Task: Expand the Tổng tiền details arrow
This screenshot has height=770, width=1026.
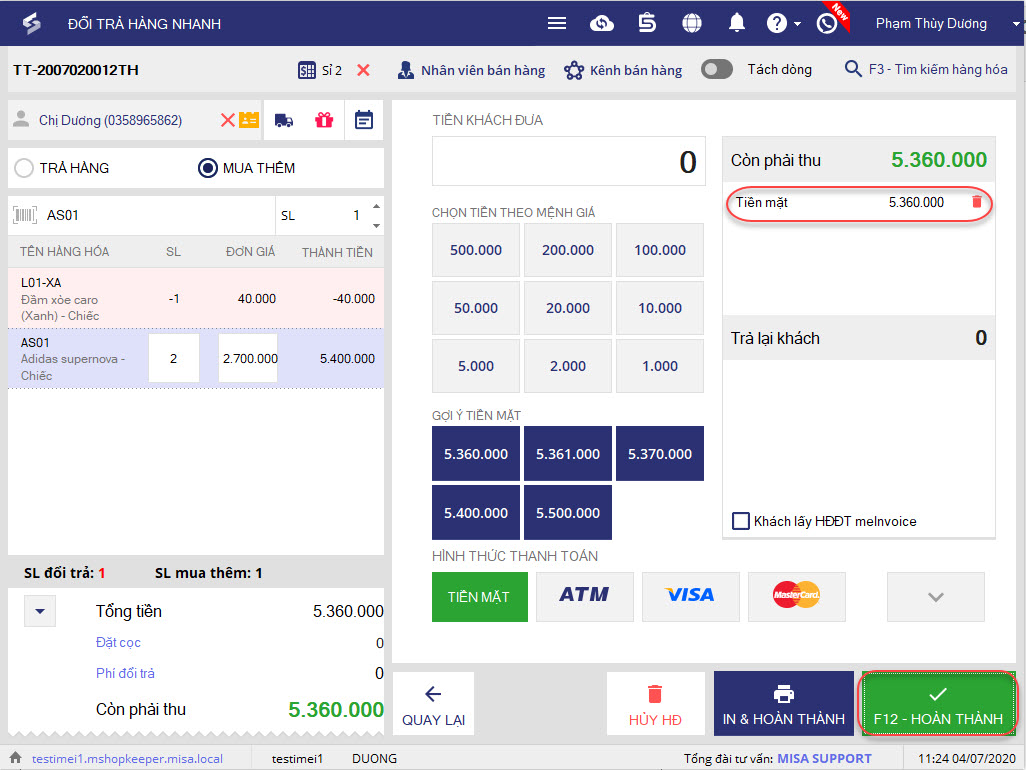Action: pyautogui.click(x=40, y=612)
